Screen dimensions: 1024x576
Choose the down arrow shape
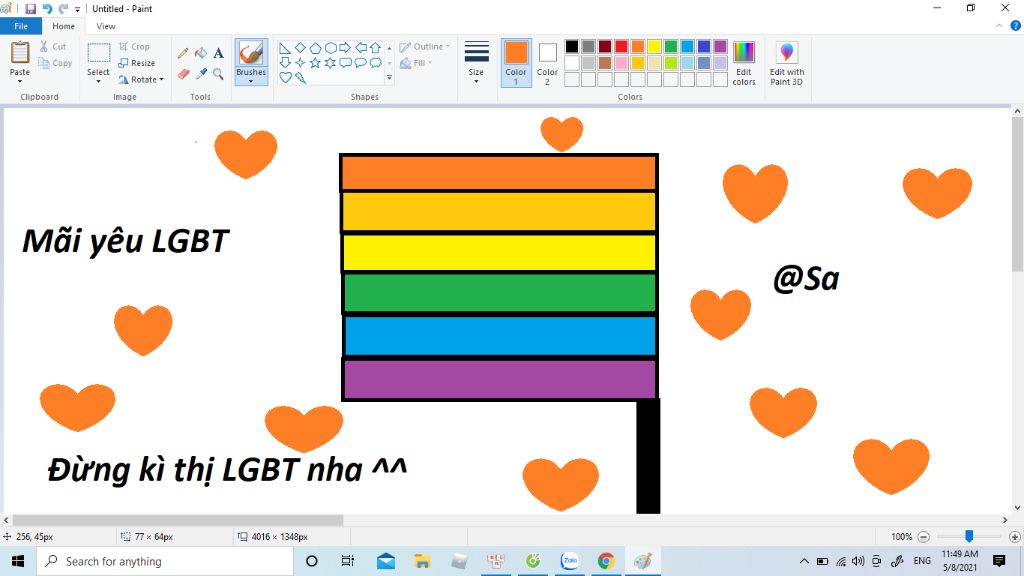tap(285, 63)
